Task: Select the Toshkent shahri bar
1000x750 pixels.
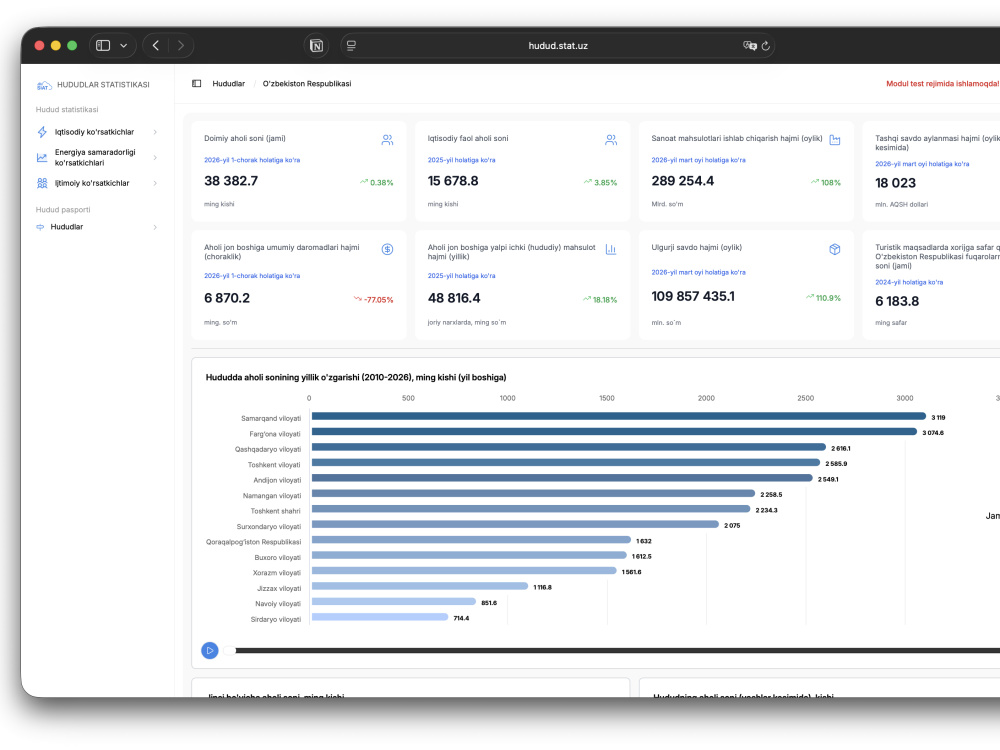Action: click(x=531, y=509)
